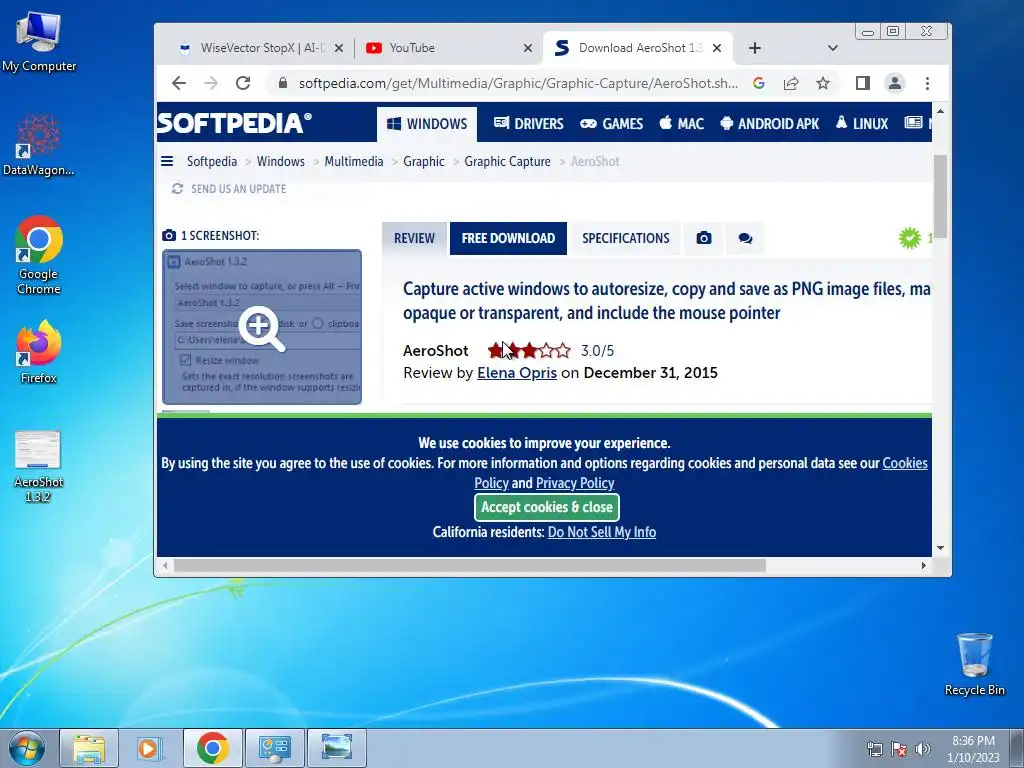
Task: Open the Windows Start button
Action: click(26, 748)
